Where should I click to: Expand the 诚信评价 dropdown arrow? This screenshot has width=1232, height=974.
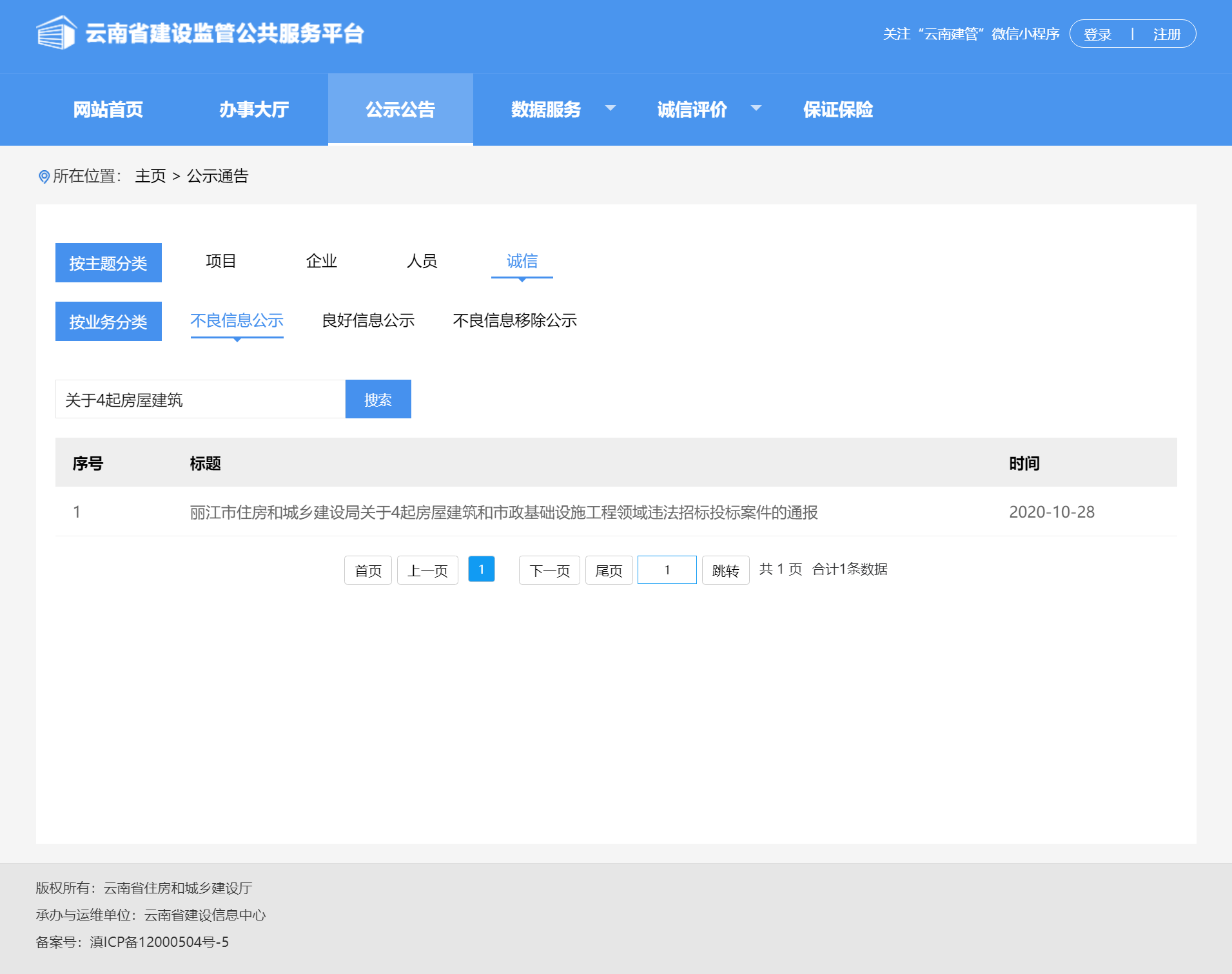pos(756,108)
